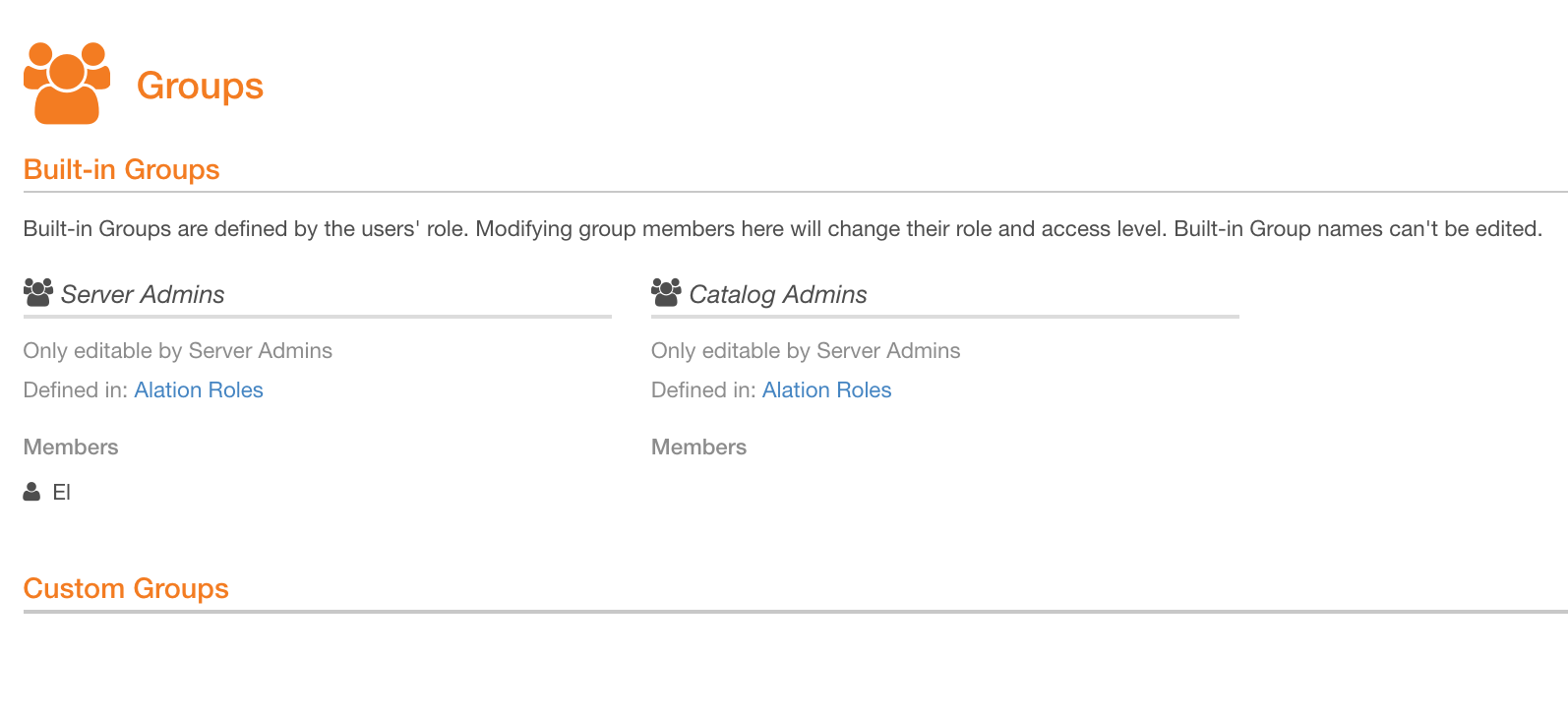This screenshot has width=1568, height=716.
Task: Click 'Defined in:' label under Catalog Admins
Action: pos(703,390)
